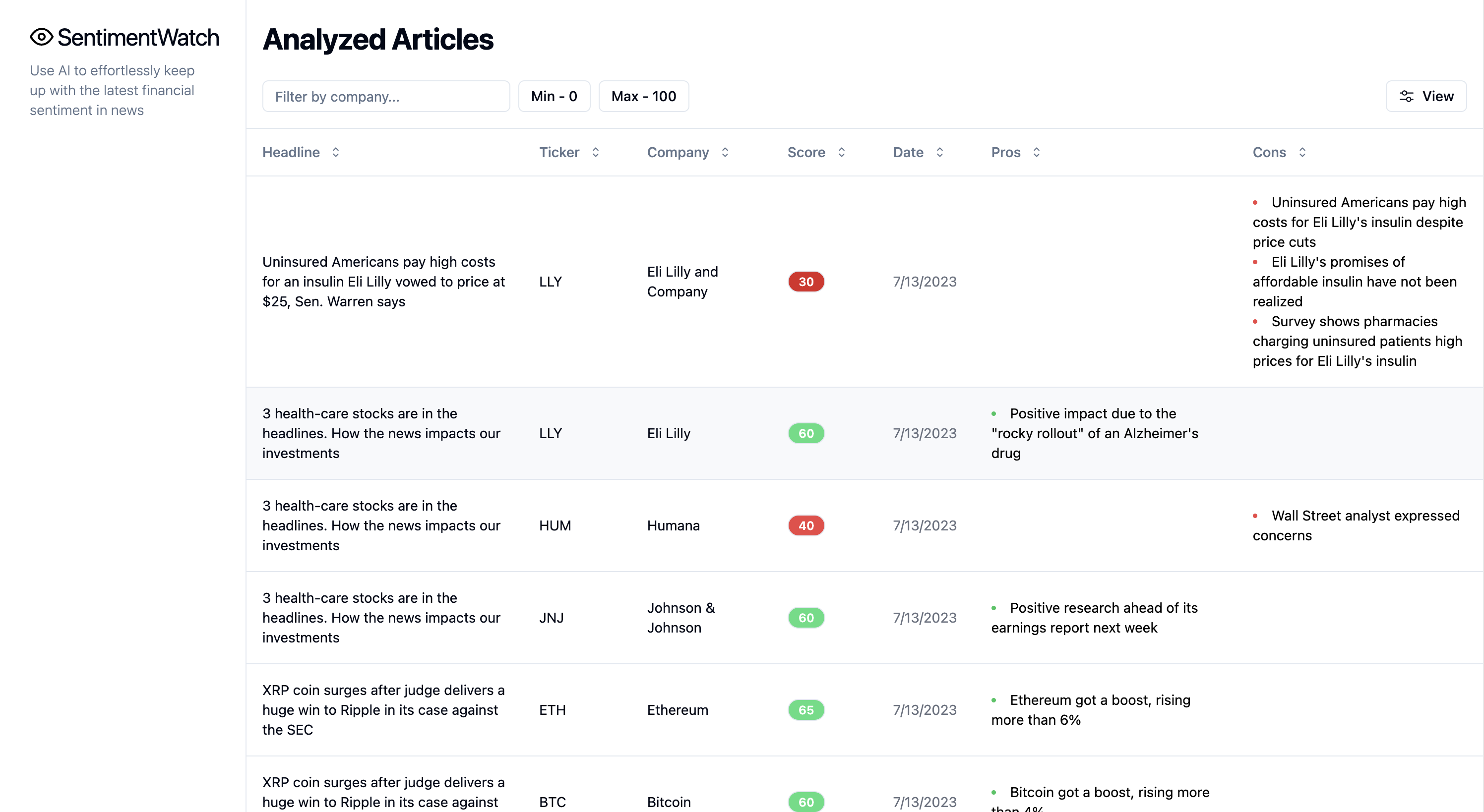Click 'Ethereum got a boost' pro text
This screenshot has height=812, width=1484.
[1091, 709]
